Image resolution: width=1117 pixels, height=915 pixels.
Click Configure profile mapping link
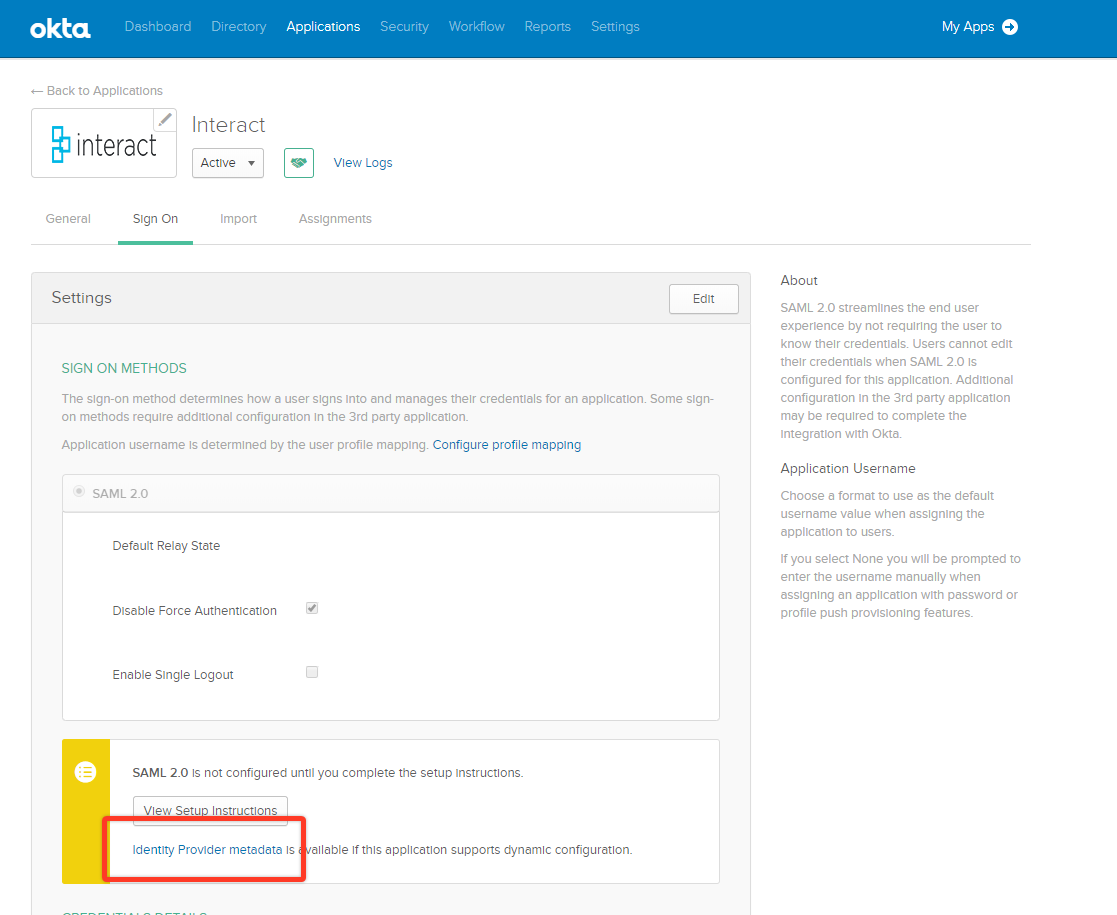pyautogui.click(x=506, y=445)
